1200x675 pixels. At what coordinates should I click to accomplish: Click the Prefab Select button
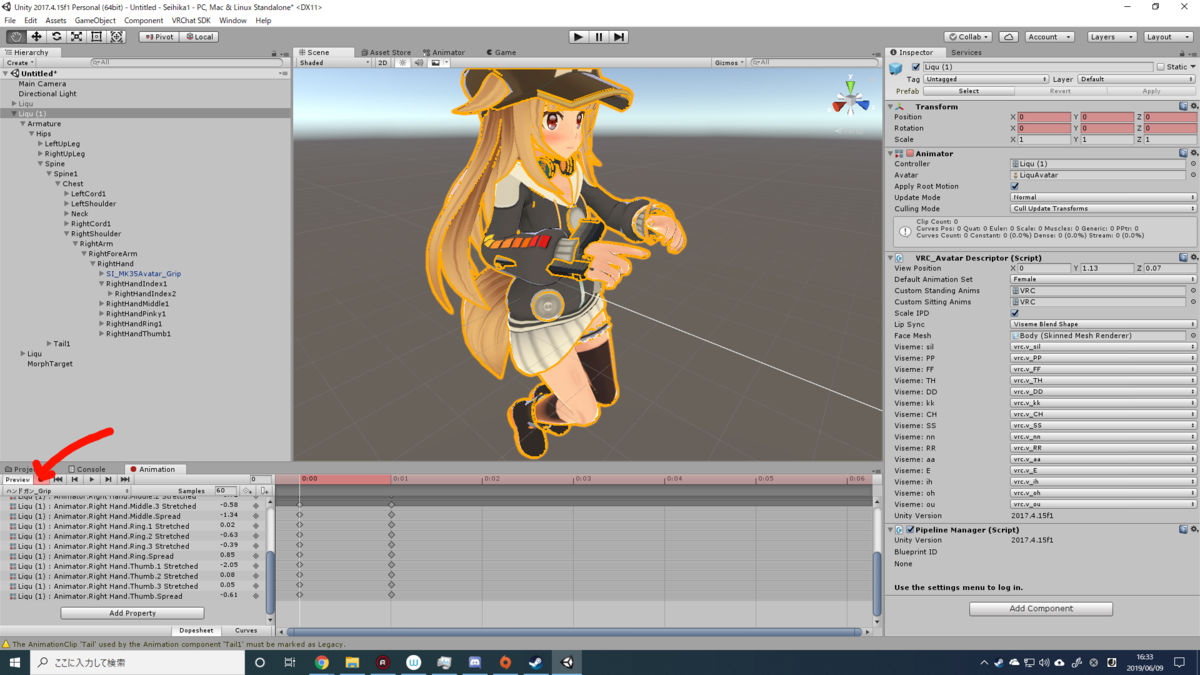pyautogui.click(x=969, y=91)
